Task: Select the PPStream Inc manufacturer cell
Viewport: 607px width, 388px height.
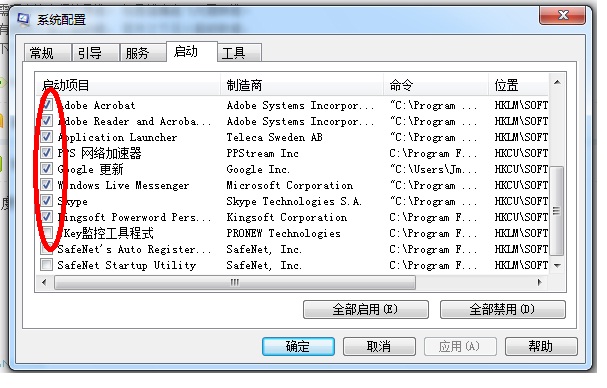Action: (x=262, y=153)
